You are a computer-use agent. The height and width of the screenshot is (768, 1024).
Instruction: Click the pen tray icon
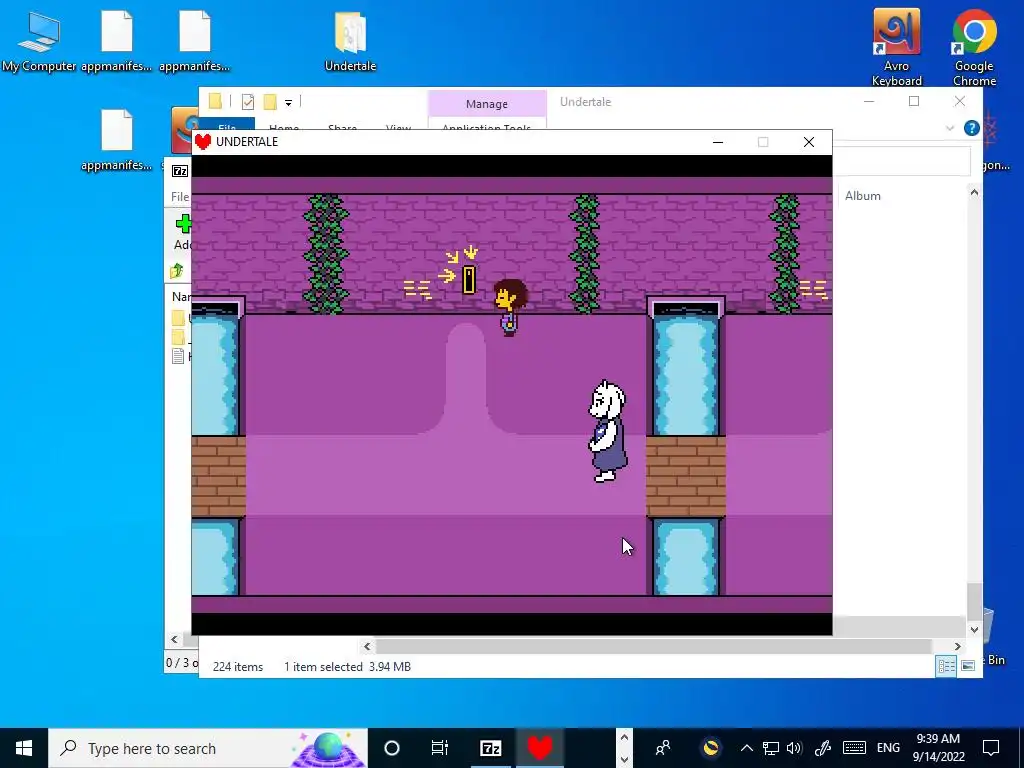[x=823, y=748]
